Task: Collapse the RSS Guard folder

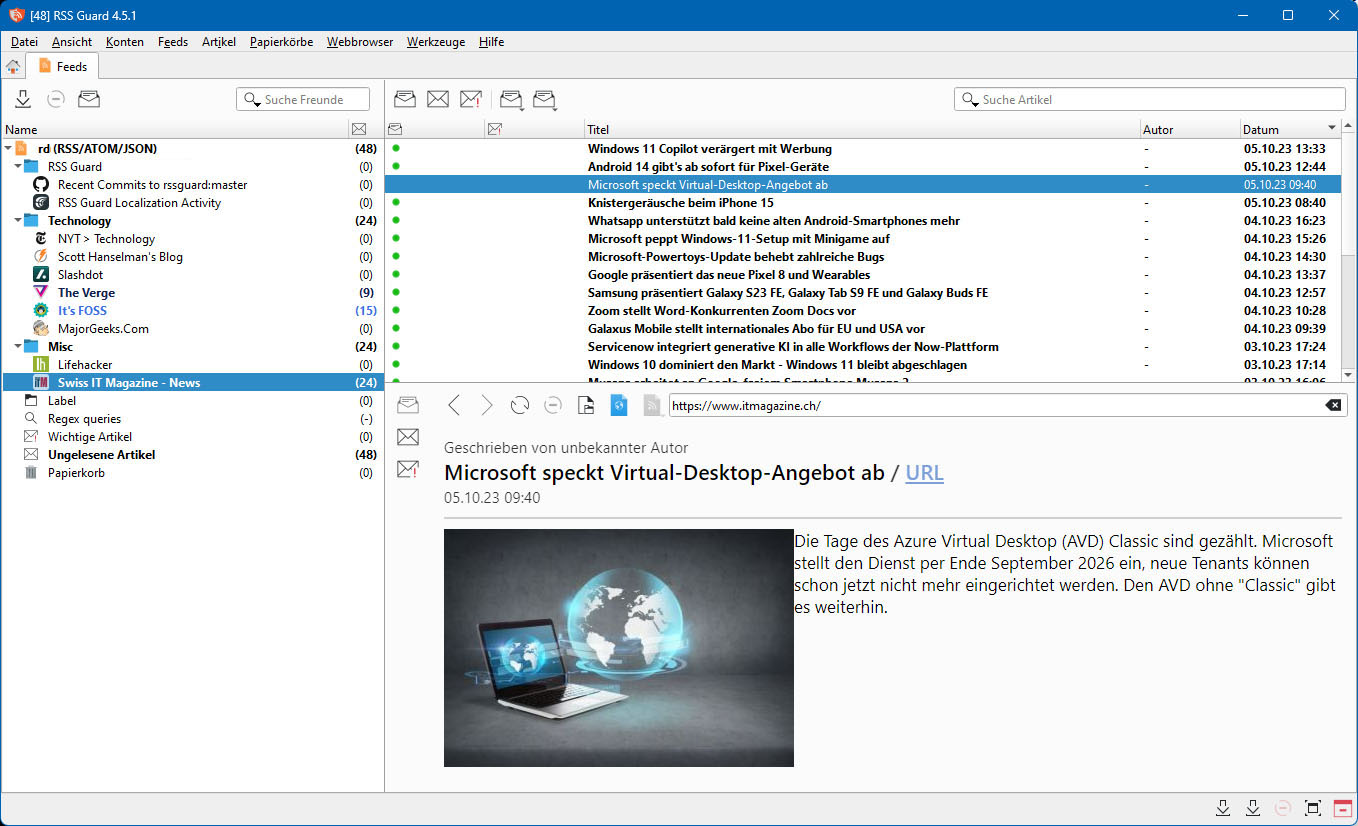Action: [18, 166]
